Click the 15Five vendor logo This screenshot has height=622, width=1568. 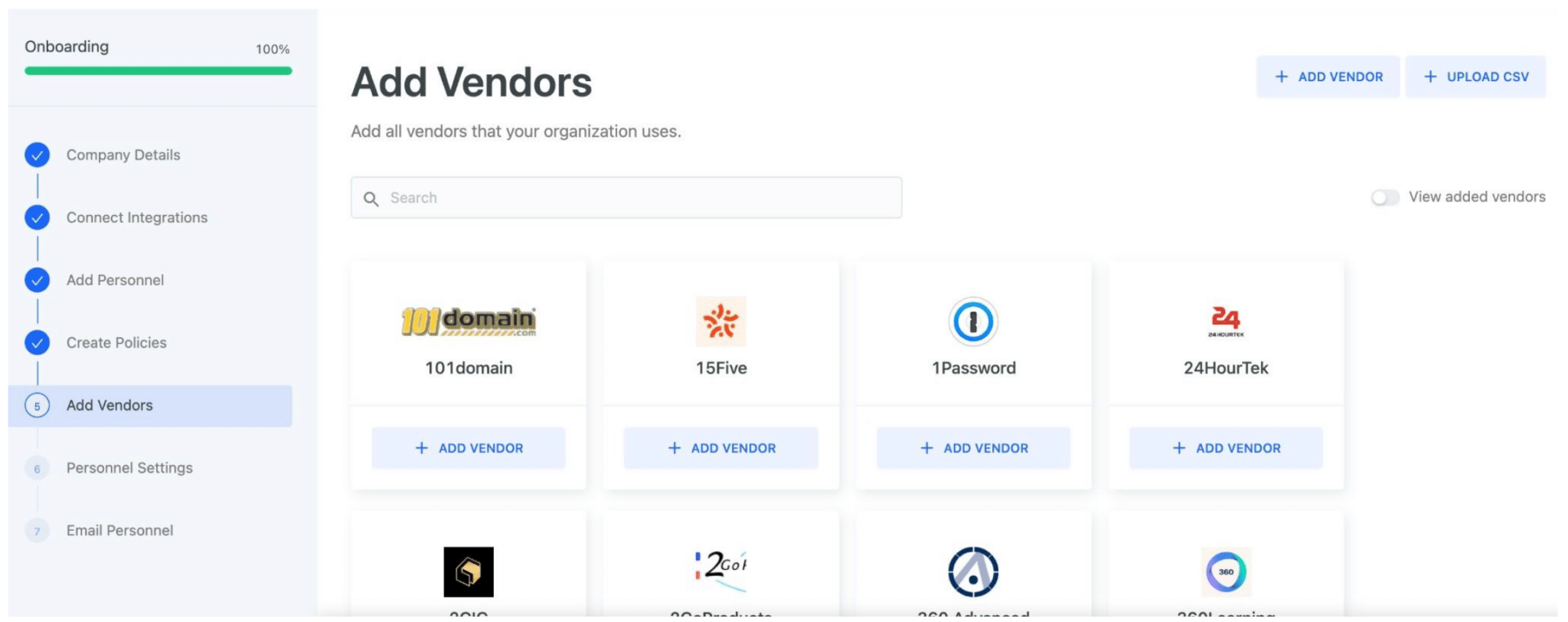click(720, 321)
